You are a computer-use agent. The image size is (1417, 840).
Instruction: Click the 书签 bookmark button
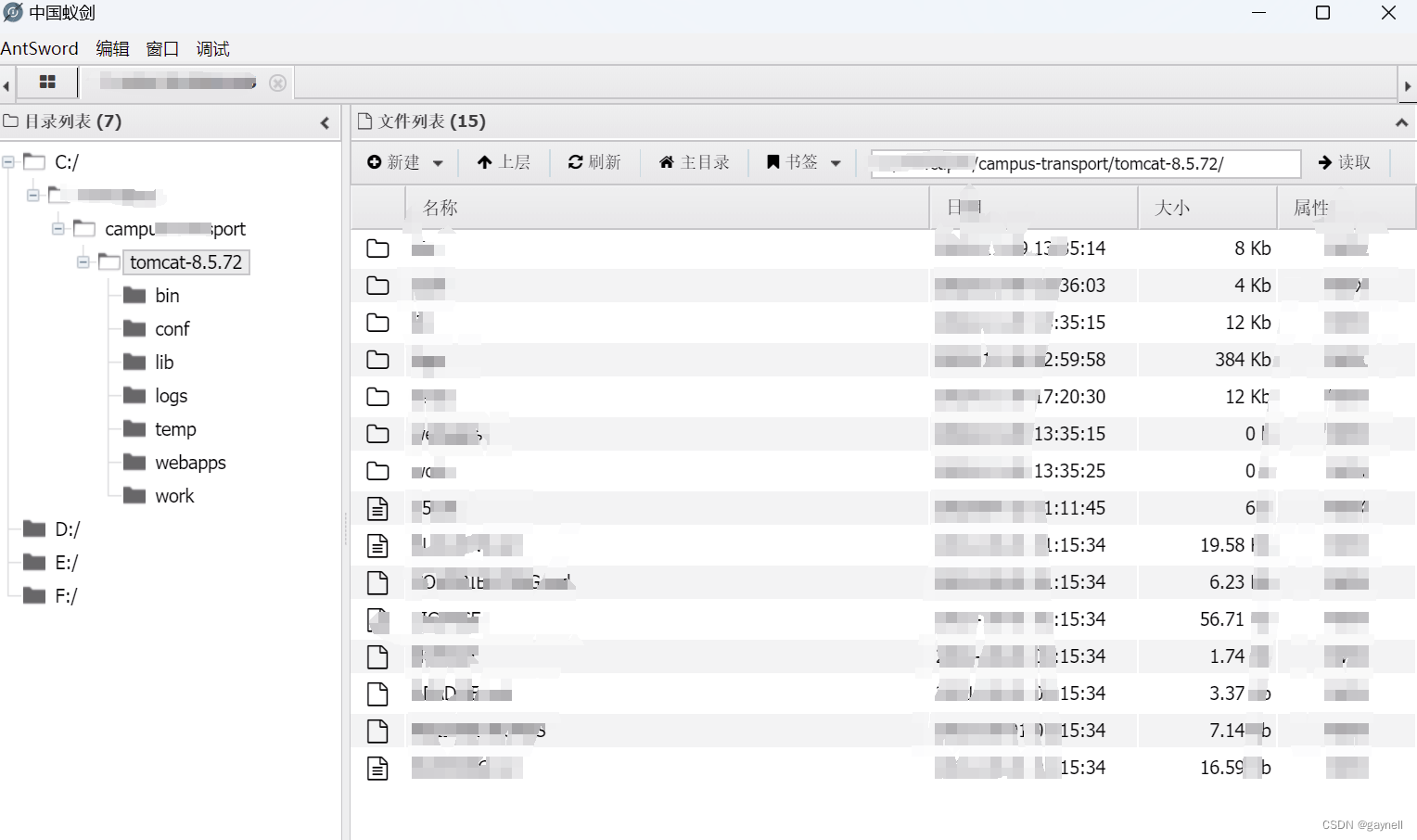792,162
